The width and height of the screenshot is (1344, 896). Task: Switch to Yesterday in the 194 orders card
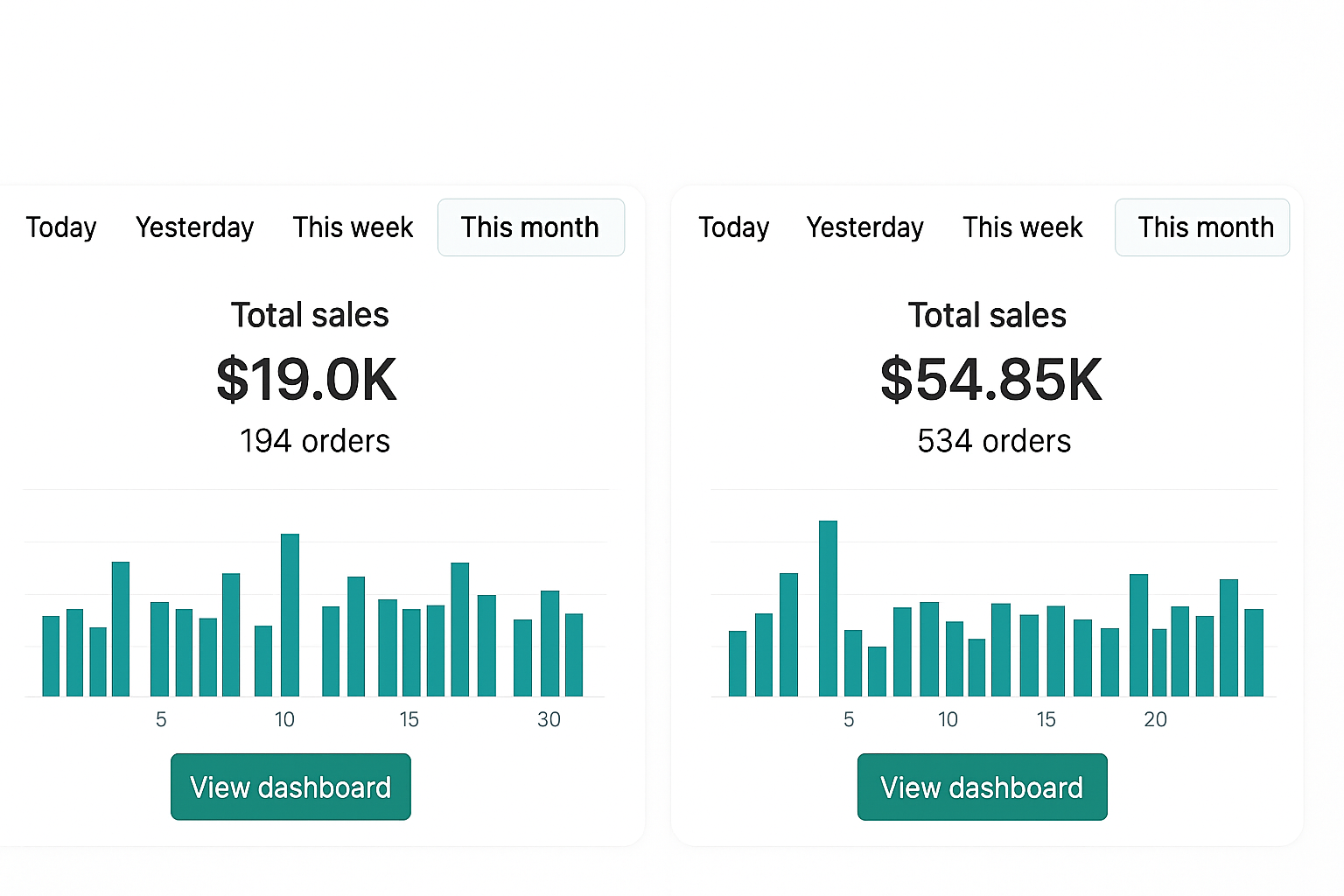click(x=194, y=227)
